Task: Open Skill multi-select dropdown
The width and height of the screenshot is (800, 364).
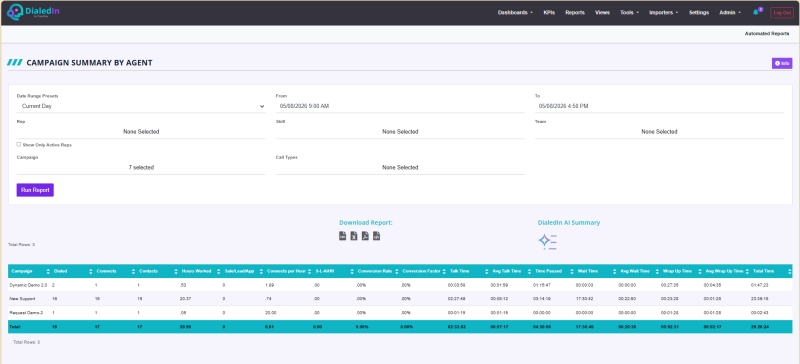Action: pos(400,132)
